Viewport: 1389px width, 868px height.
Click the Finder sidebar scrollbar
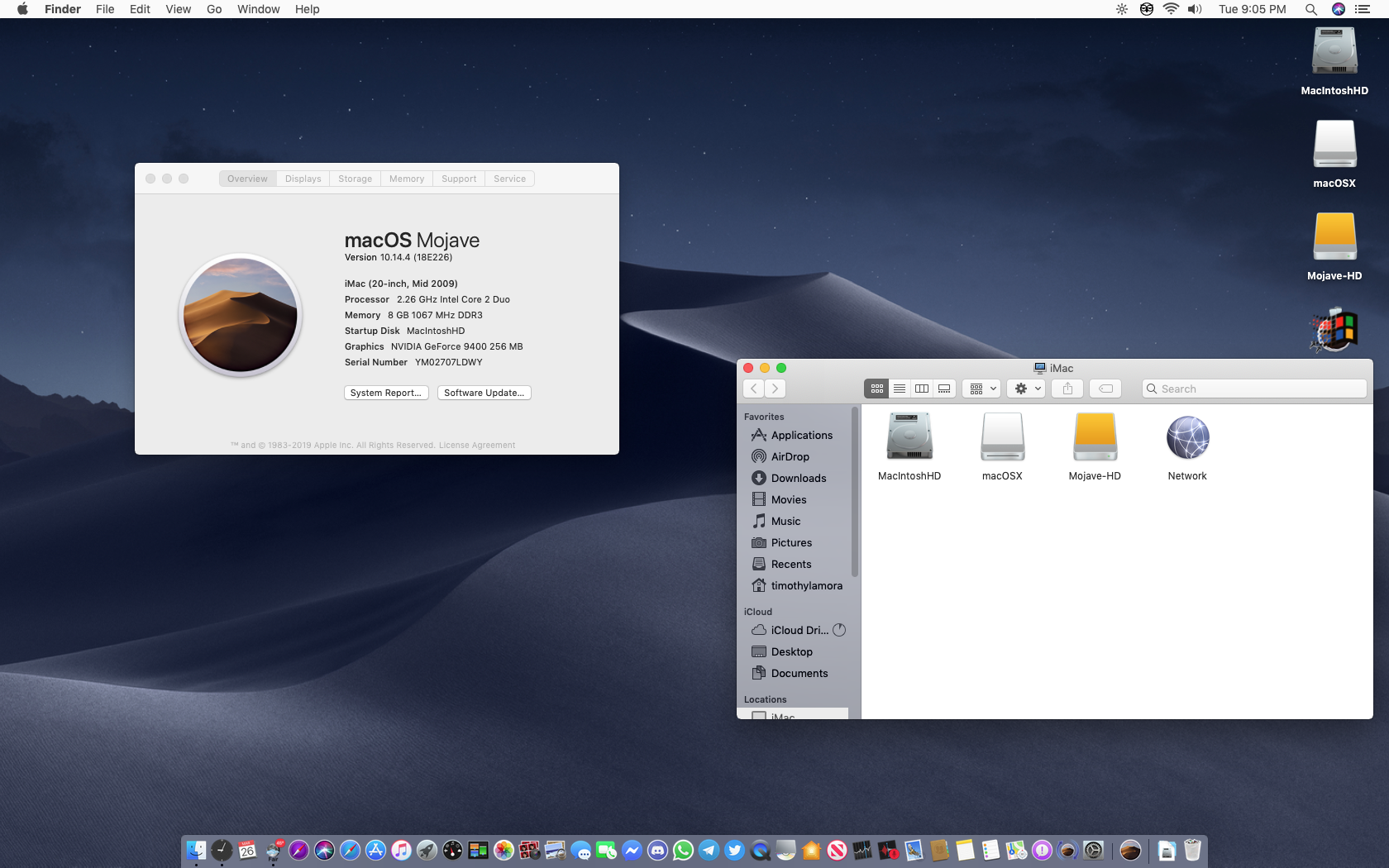pyautogui.click(x=854, y=491)
